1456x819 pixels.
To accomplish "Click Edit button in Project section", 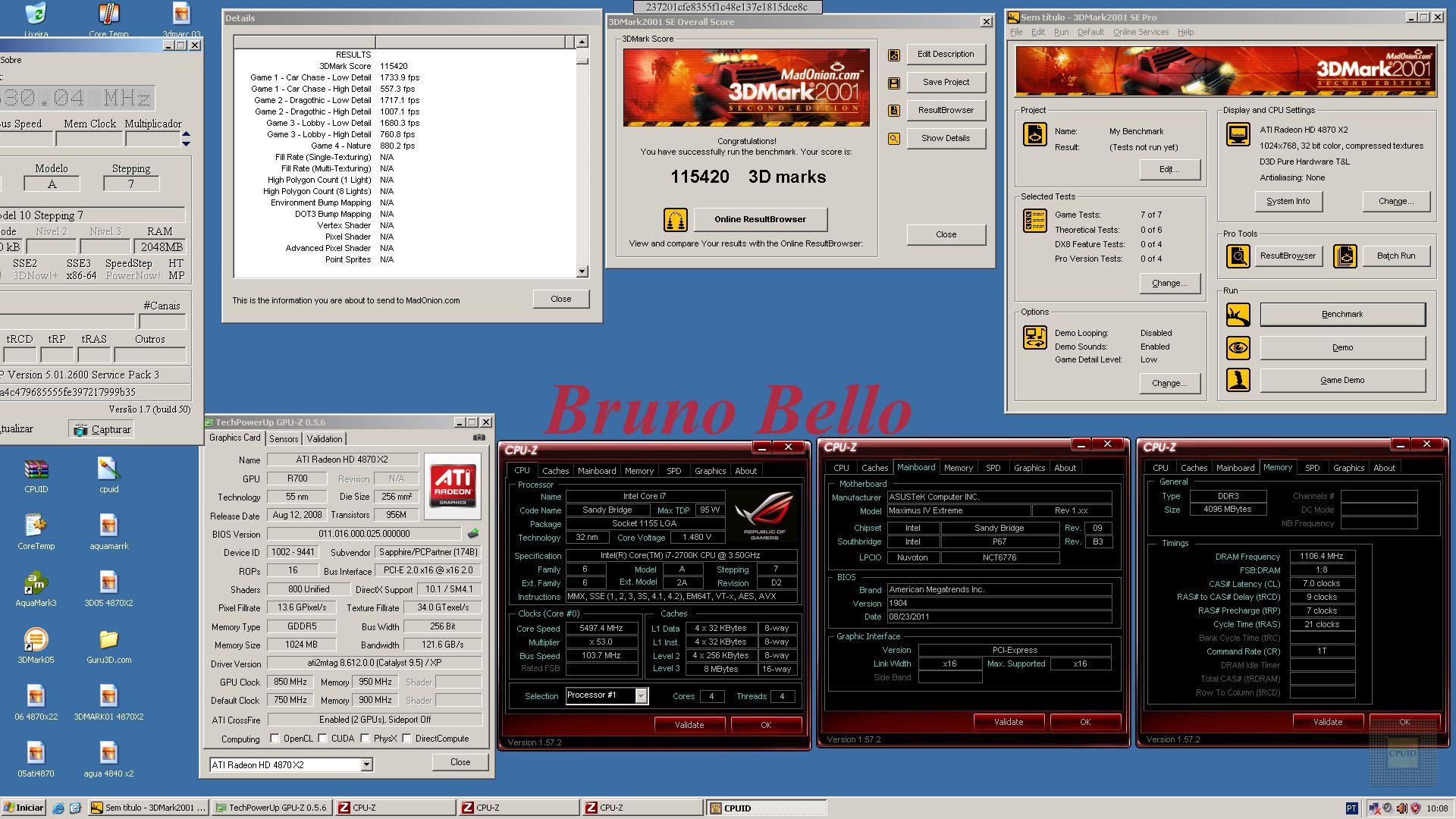I will [1169, 169].
